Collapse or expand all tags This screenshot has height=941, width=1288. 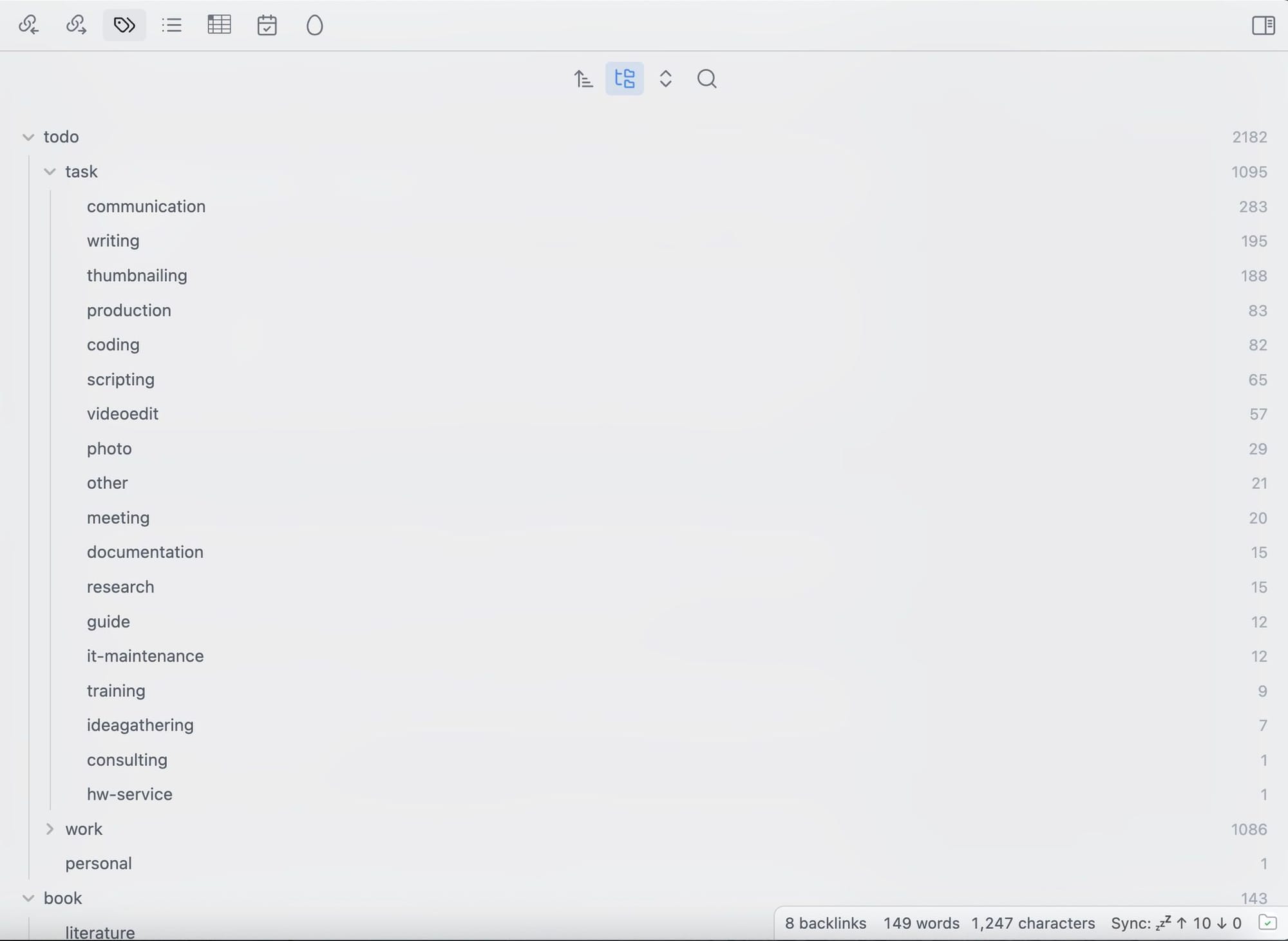click(x=666, y=79)
